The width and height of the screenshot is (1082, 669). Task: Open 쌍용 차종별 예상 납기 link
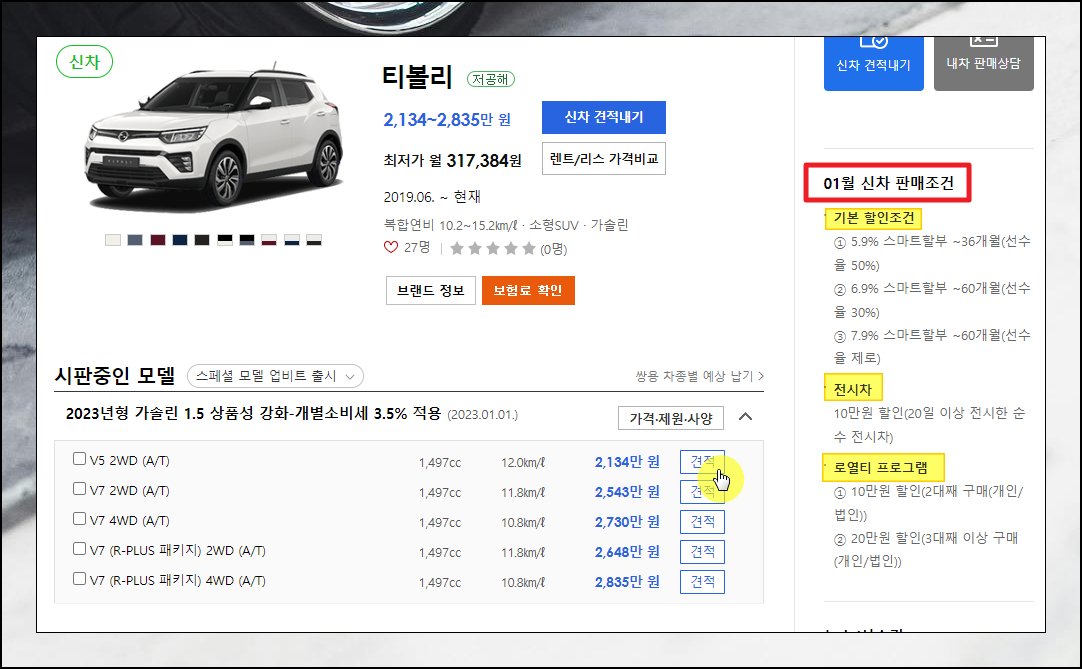coord(700,376)
